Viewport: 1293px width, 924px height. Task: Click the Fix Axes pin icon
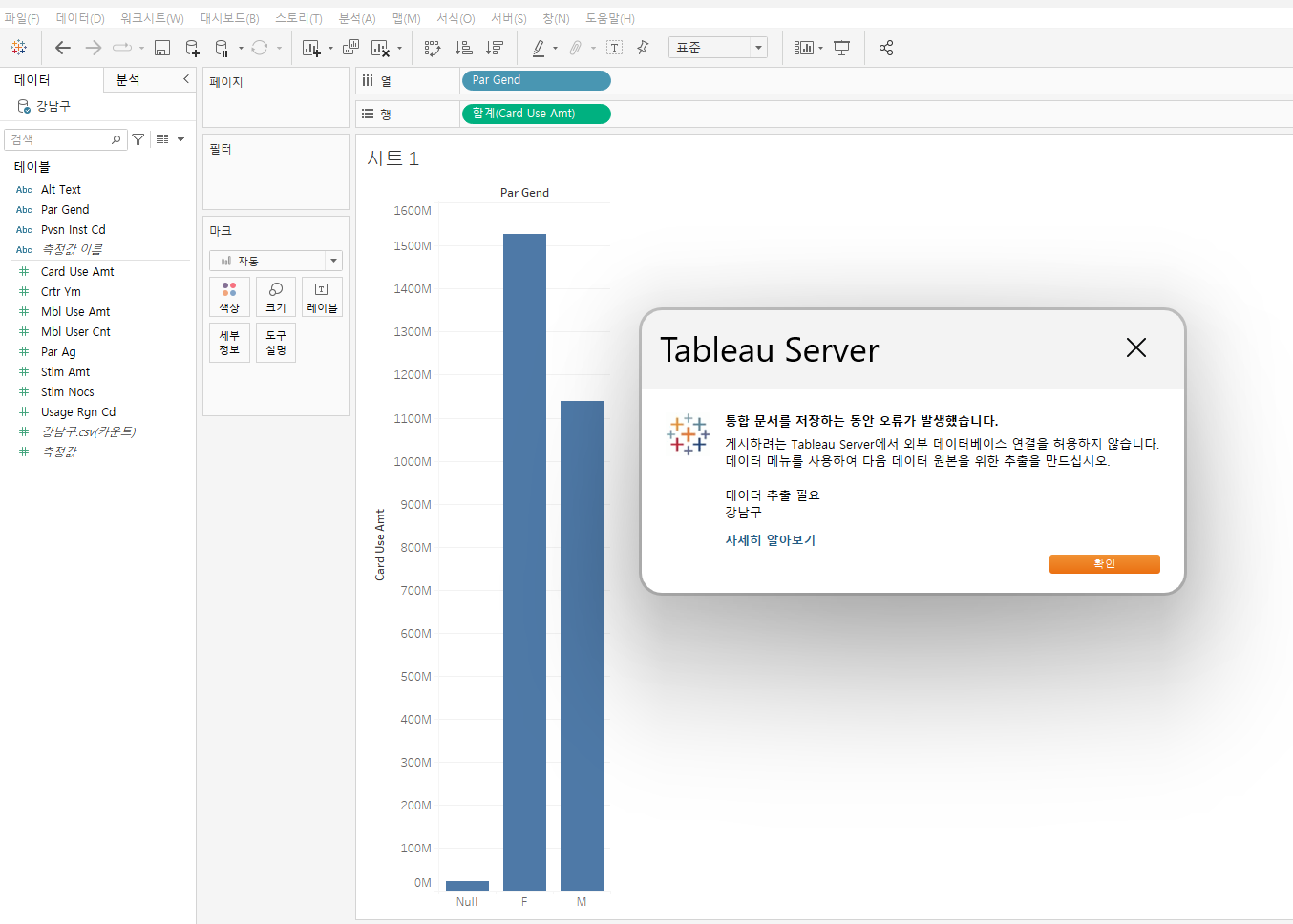643,48
